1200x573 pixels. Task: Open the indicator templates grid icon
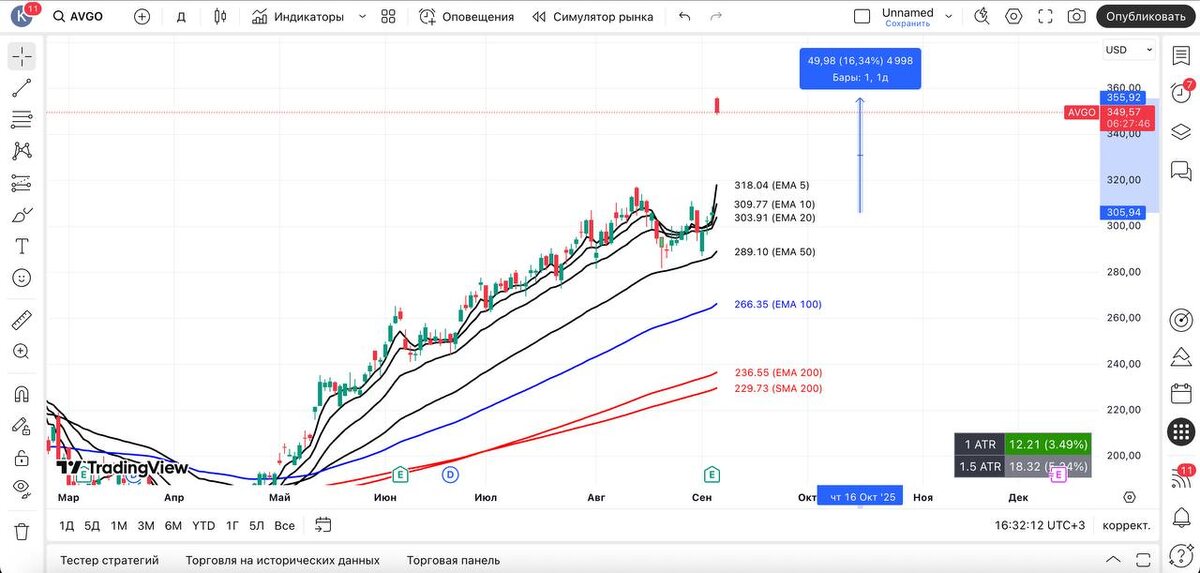point(389,16)
